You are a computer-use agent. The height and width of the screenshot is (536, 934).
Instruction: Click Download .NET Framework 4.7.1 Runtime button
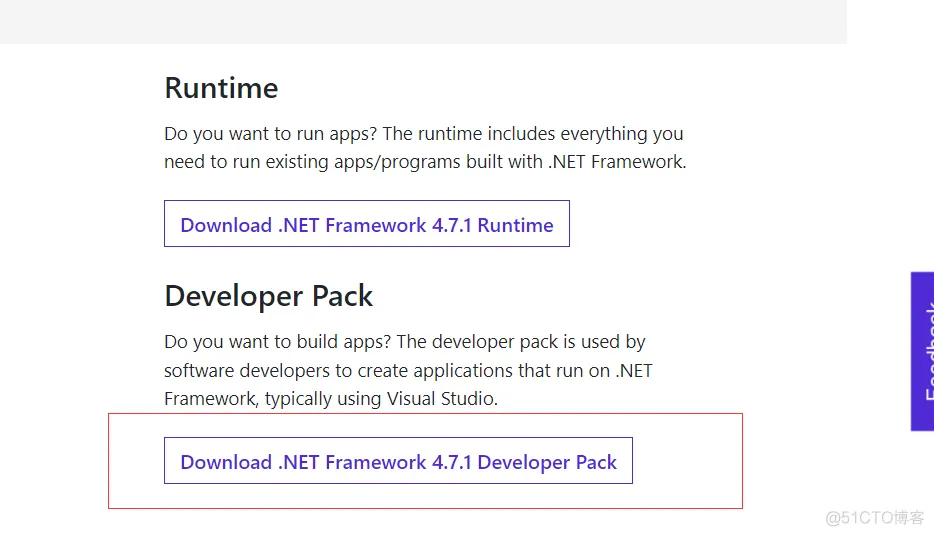click(x=367, y=223)
